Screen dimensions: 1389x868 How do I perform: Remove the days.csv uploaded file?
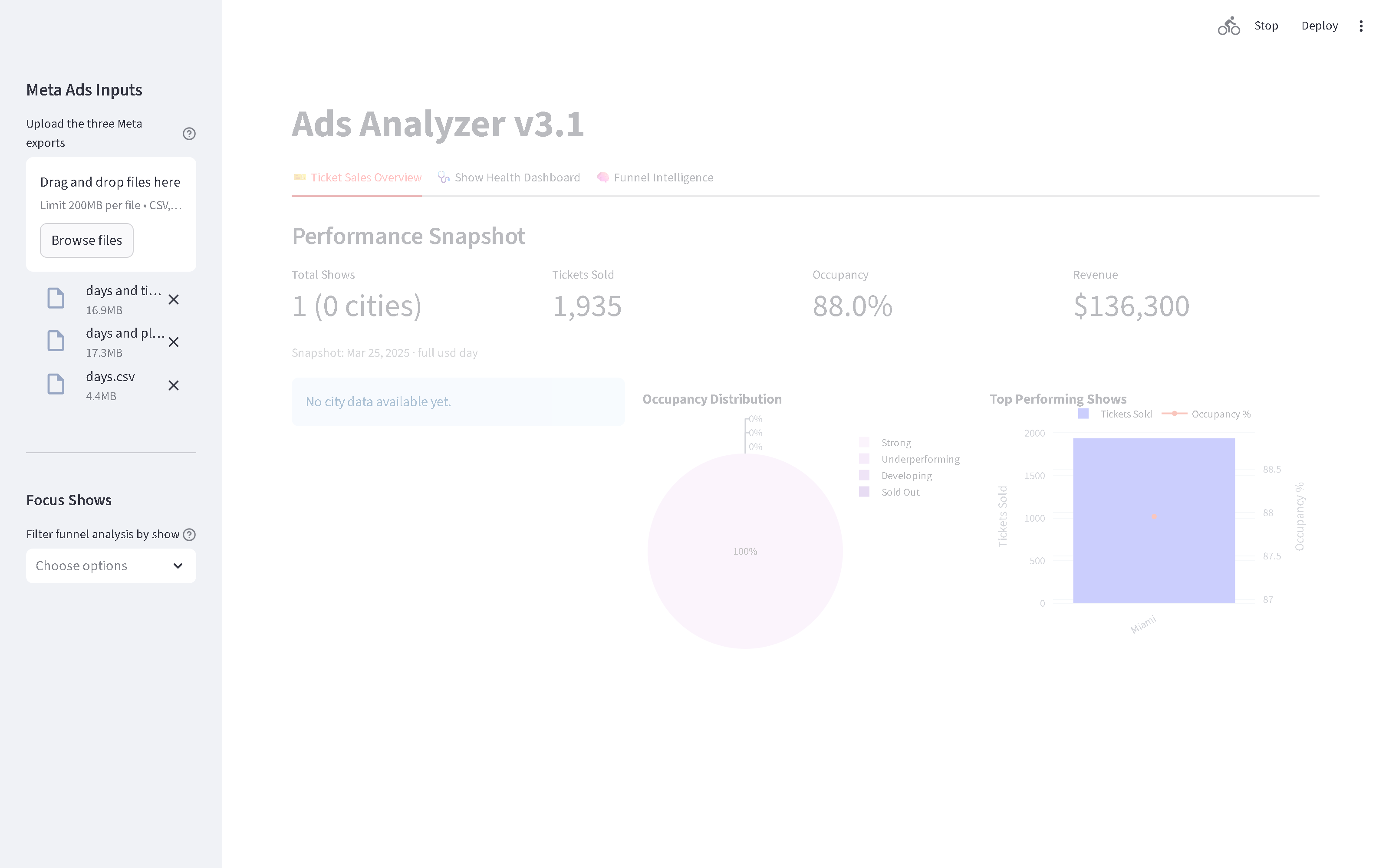point(173,385)
